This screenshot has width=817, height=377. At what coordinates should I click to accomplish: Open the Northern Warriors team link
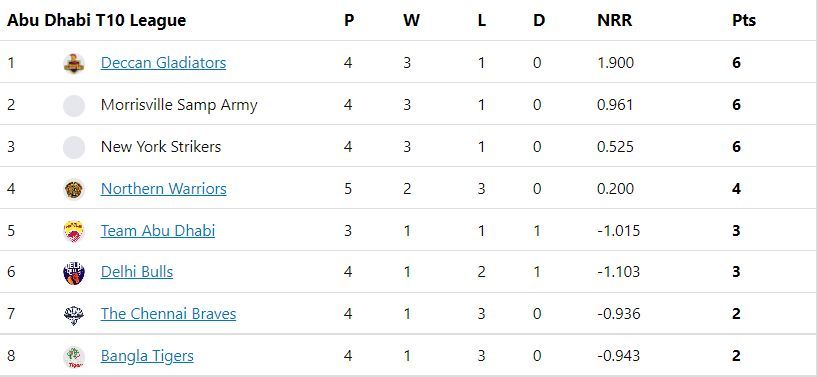(164, 188)
